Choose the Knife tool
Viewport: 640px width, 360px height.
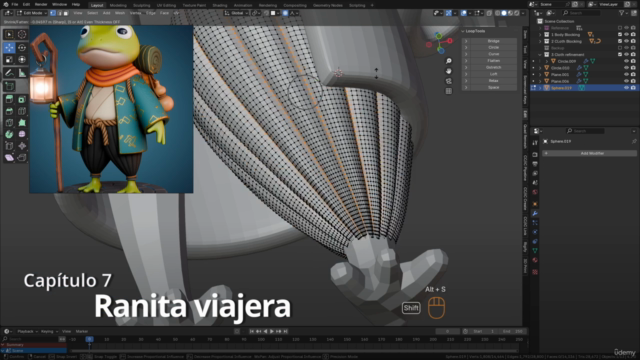(x=9, y=122)
